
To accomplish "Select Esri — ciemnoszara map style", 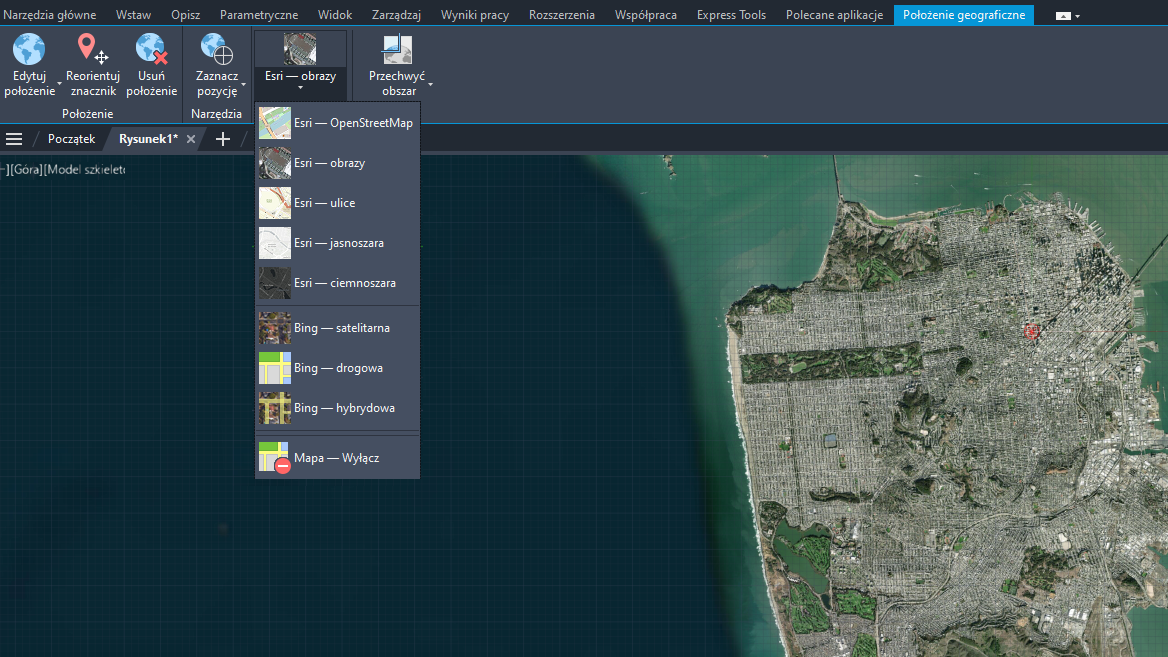I will click(x=337, y=283).
